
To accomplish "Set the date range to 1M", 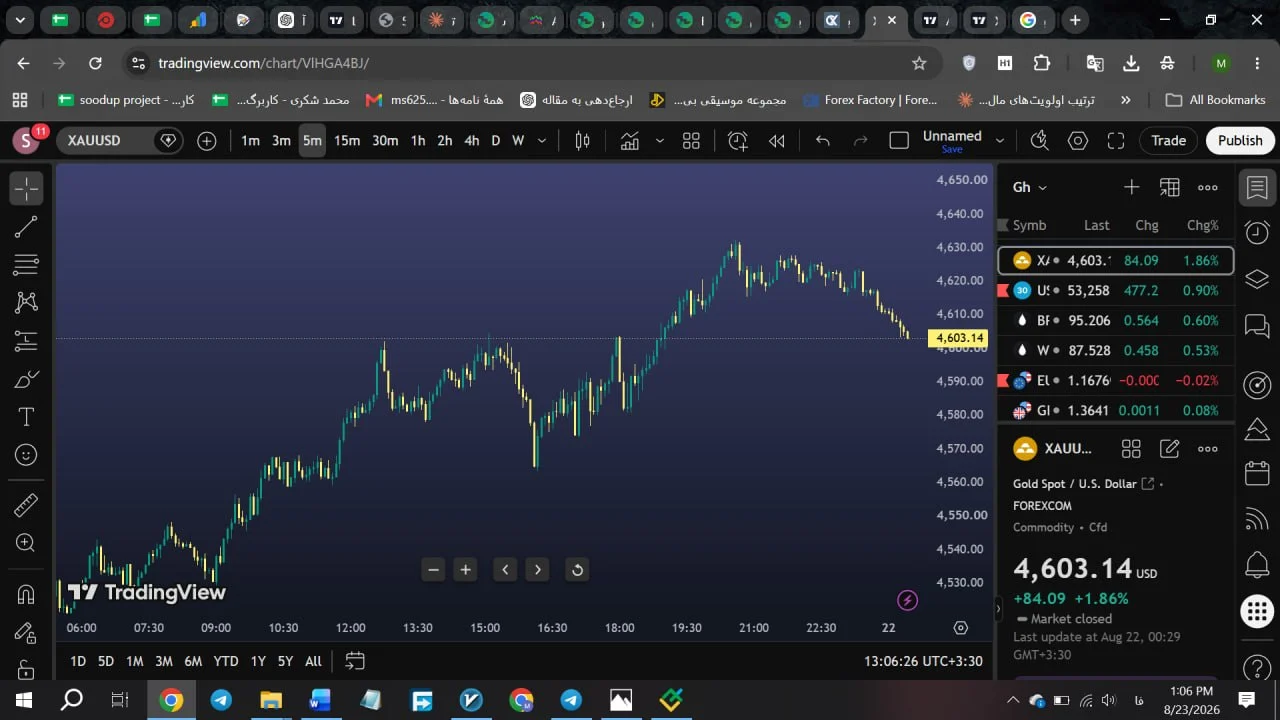I will click(x=134, y=661).
